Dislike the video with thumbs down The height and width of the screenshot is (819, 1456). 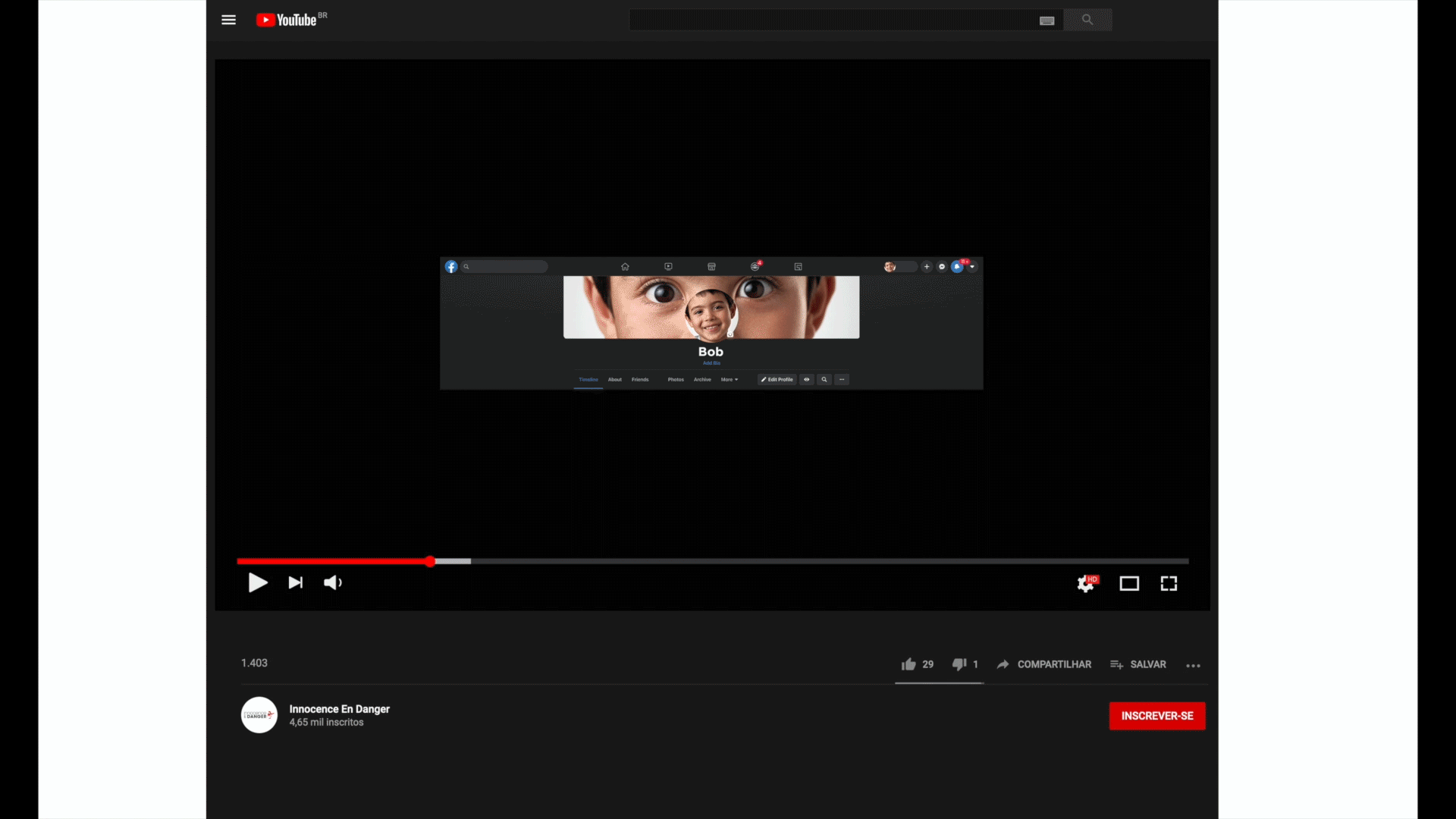pyautogui.click(x=965, y=664)
